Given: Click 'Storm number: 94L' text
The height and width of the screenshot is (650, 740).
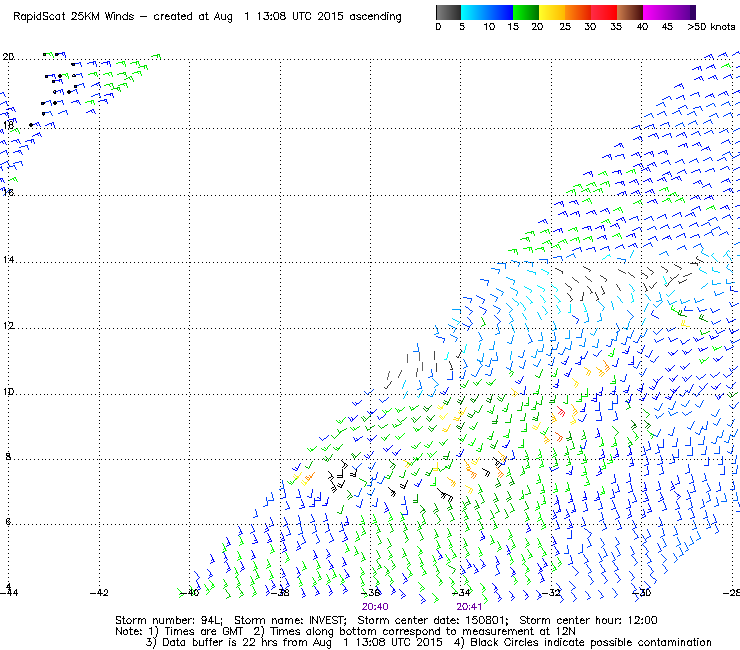Looking at the screenshot, I should tap(168, 620).
